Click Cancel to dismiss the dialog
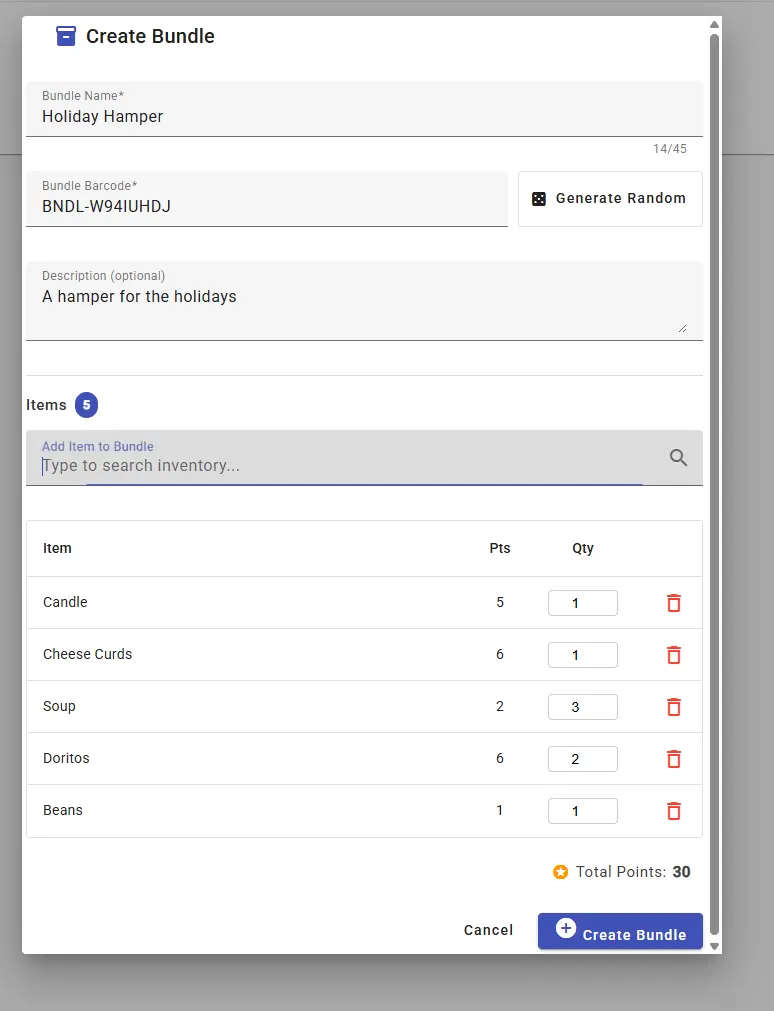Viewport: 774px width, 1011px height. pos(488,930)
